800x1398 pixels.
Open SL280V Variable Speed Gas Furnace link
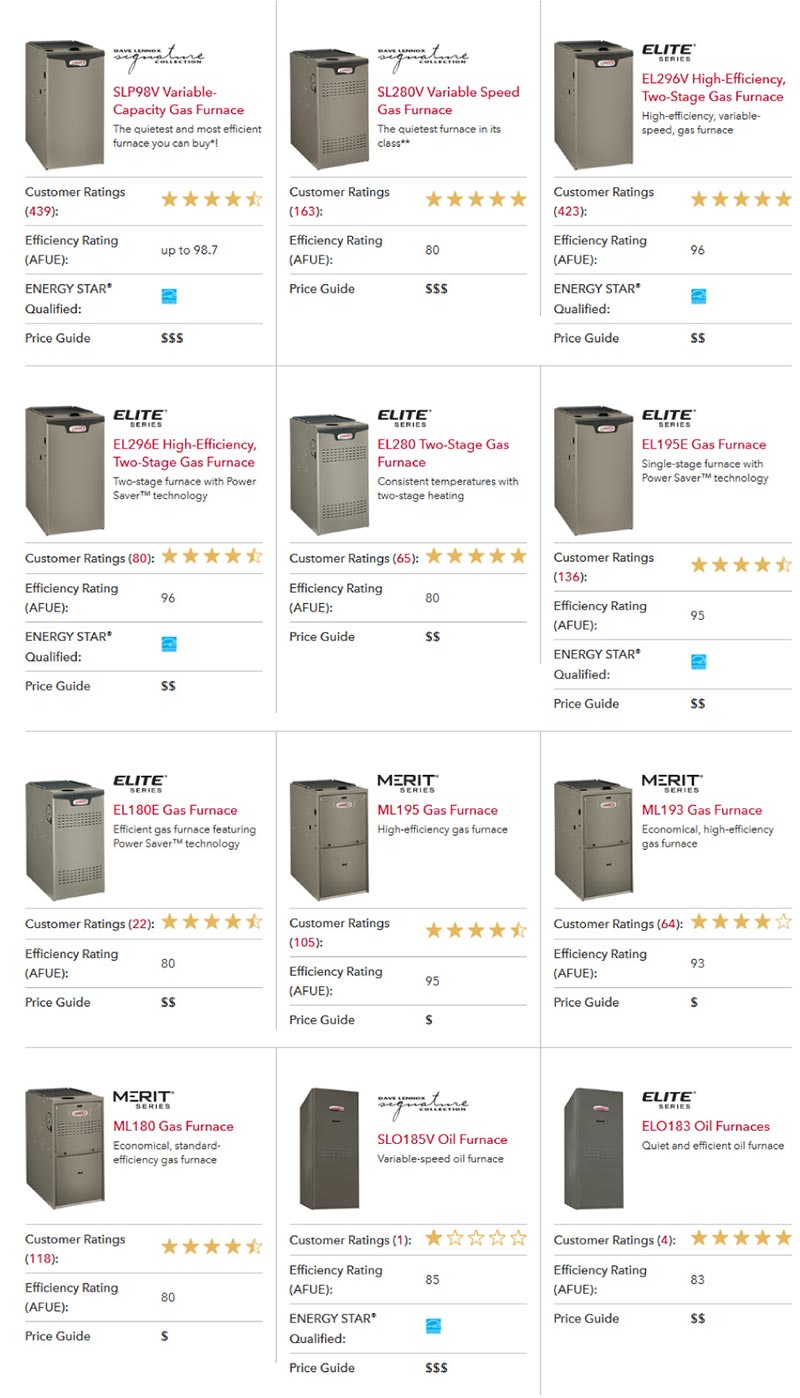click(448, 101)
